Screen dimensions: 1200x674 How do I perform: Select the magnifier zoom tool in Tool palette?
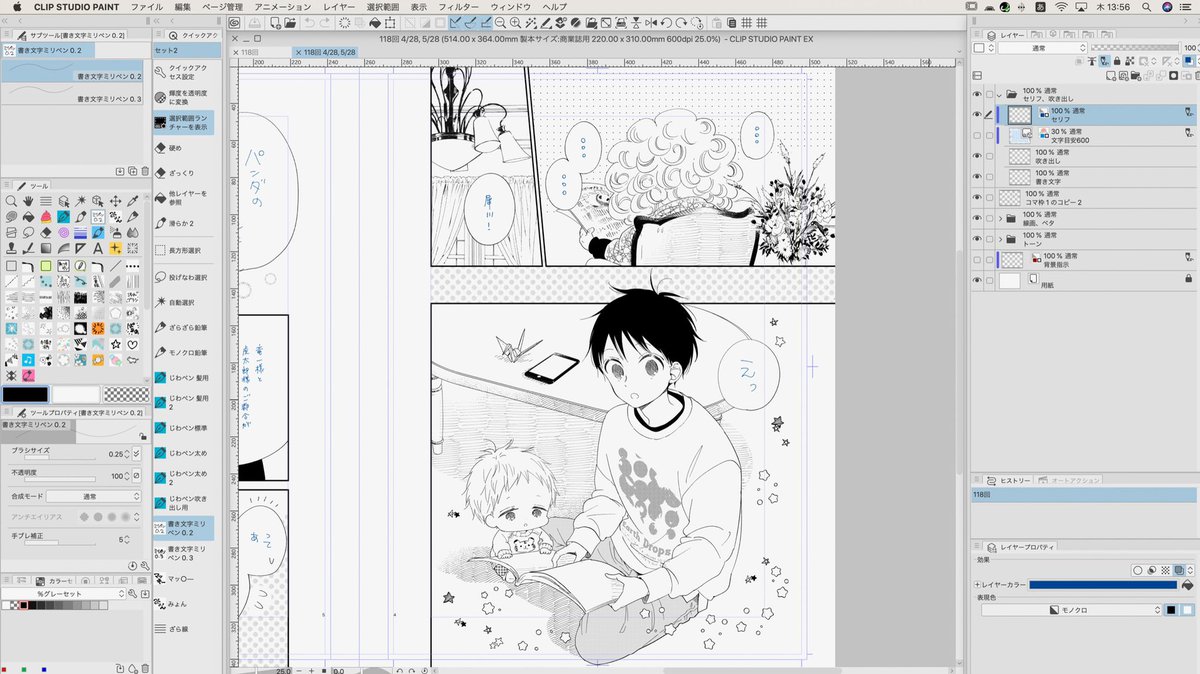pyautogui.click(x=11, y=201)
